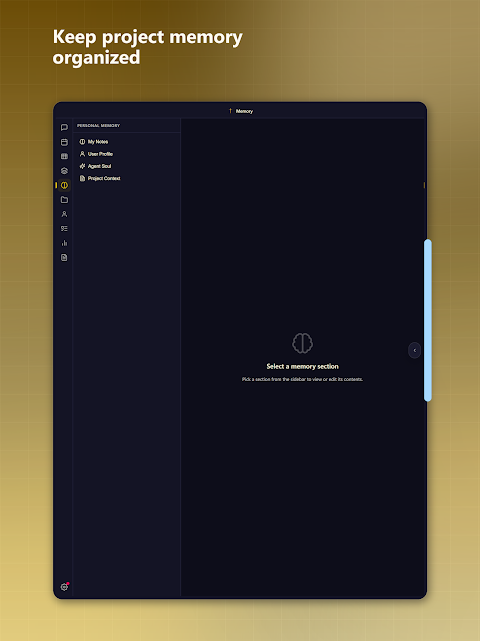Viewport: 480px width, 641px height.
Task: Open the document page icon in sidebar
Action: click(x=64, y=258)
